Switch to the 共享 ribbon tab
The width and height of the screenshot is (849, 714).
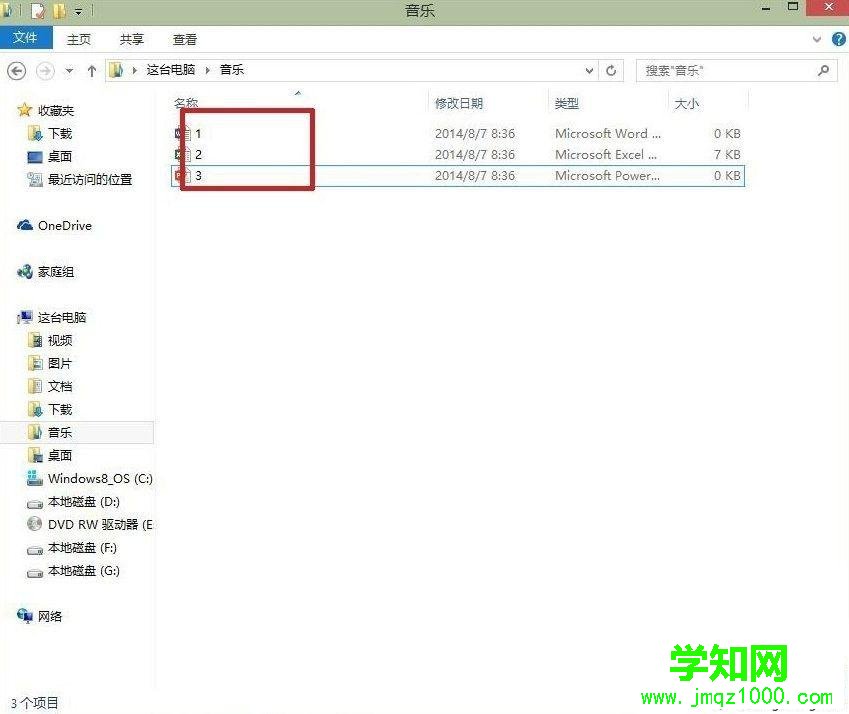(132, 40)
